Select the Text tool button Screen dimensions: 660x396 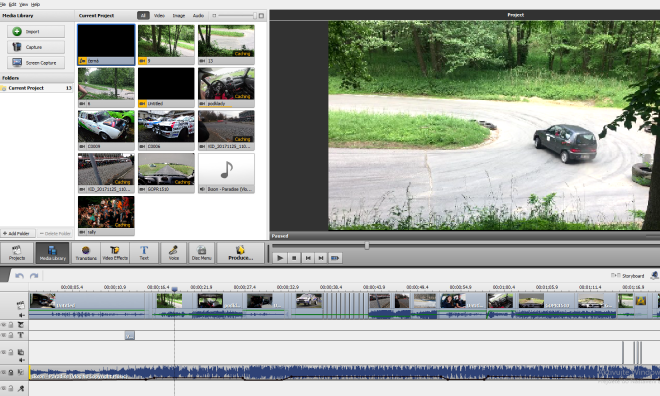[144, 252]
